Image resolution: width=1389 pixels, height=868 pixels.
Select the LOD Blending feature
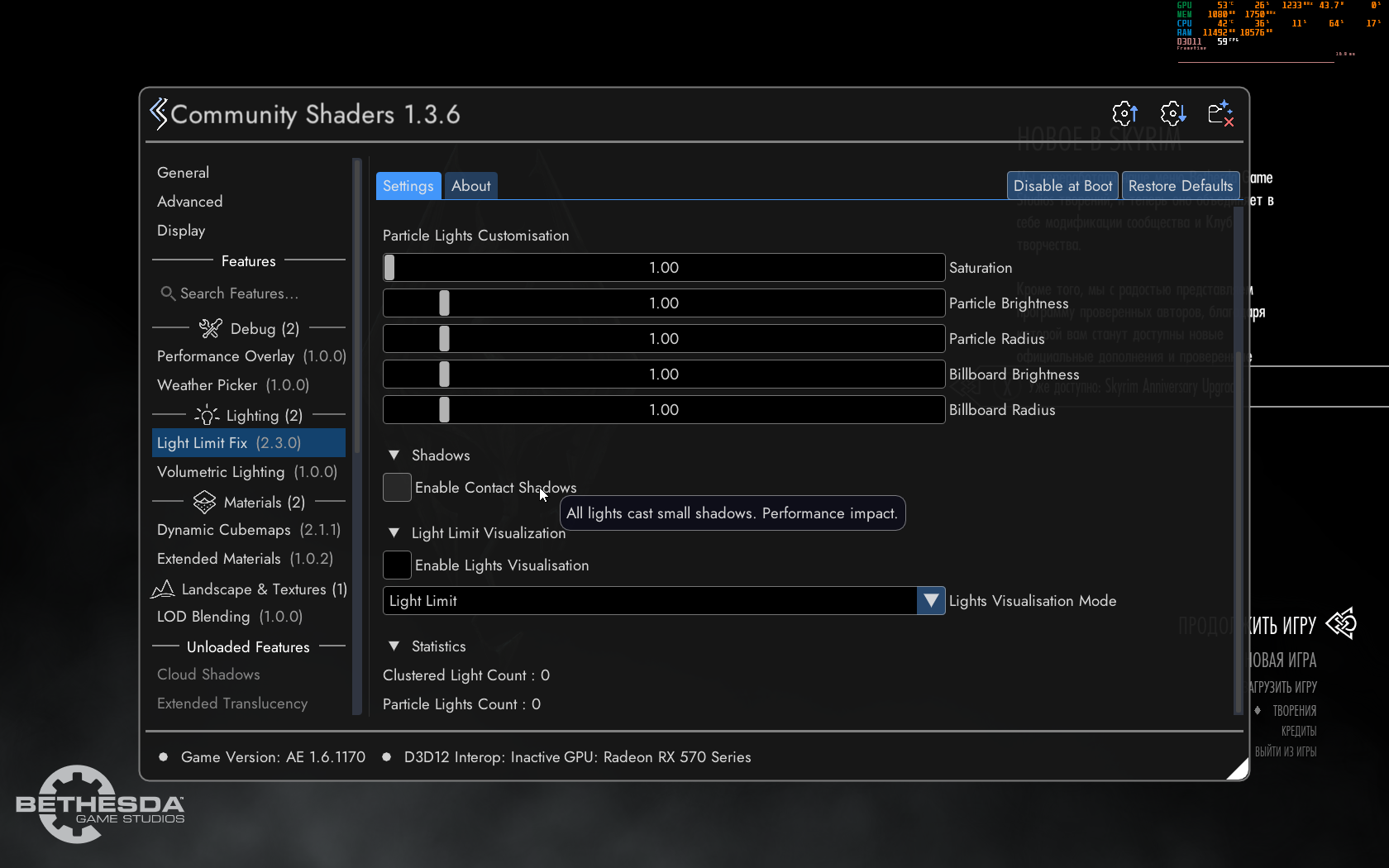pos(250,617)
